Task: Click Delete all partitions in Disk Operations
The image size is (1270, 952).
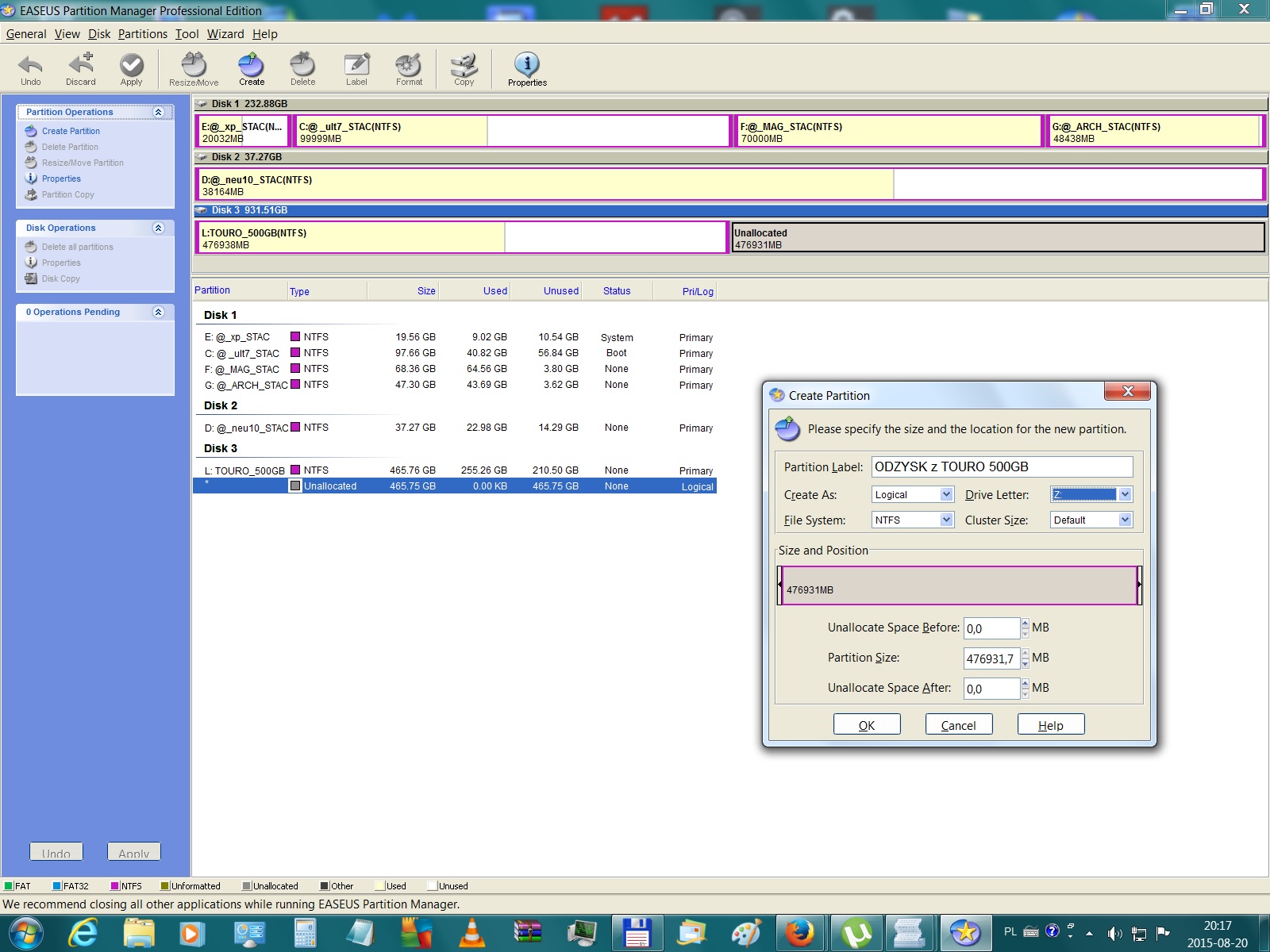Action: [77, 247]
